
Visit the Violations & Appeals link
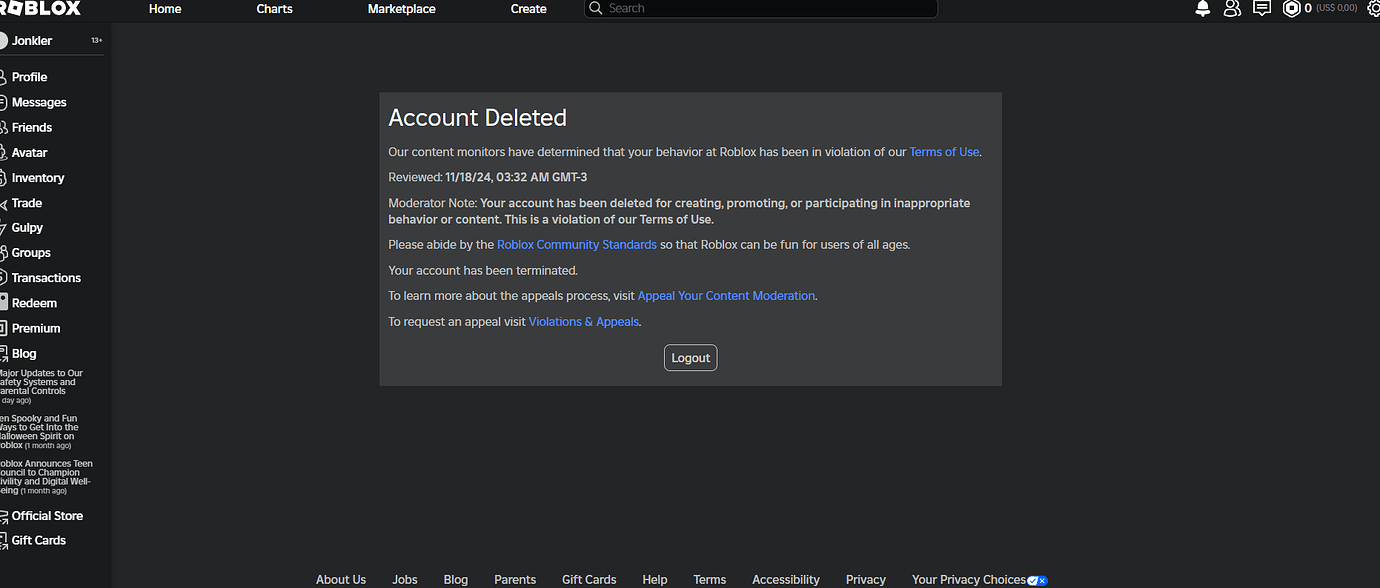(x=583, y=321)
